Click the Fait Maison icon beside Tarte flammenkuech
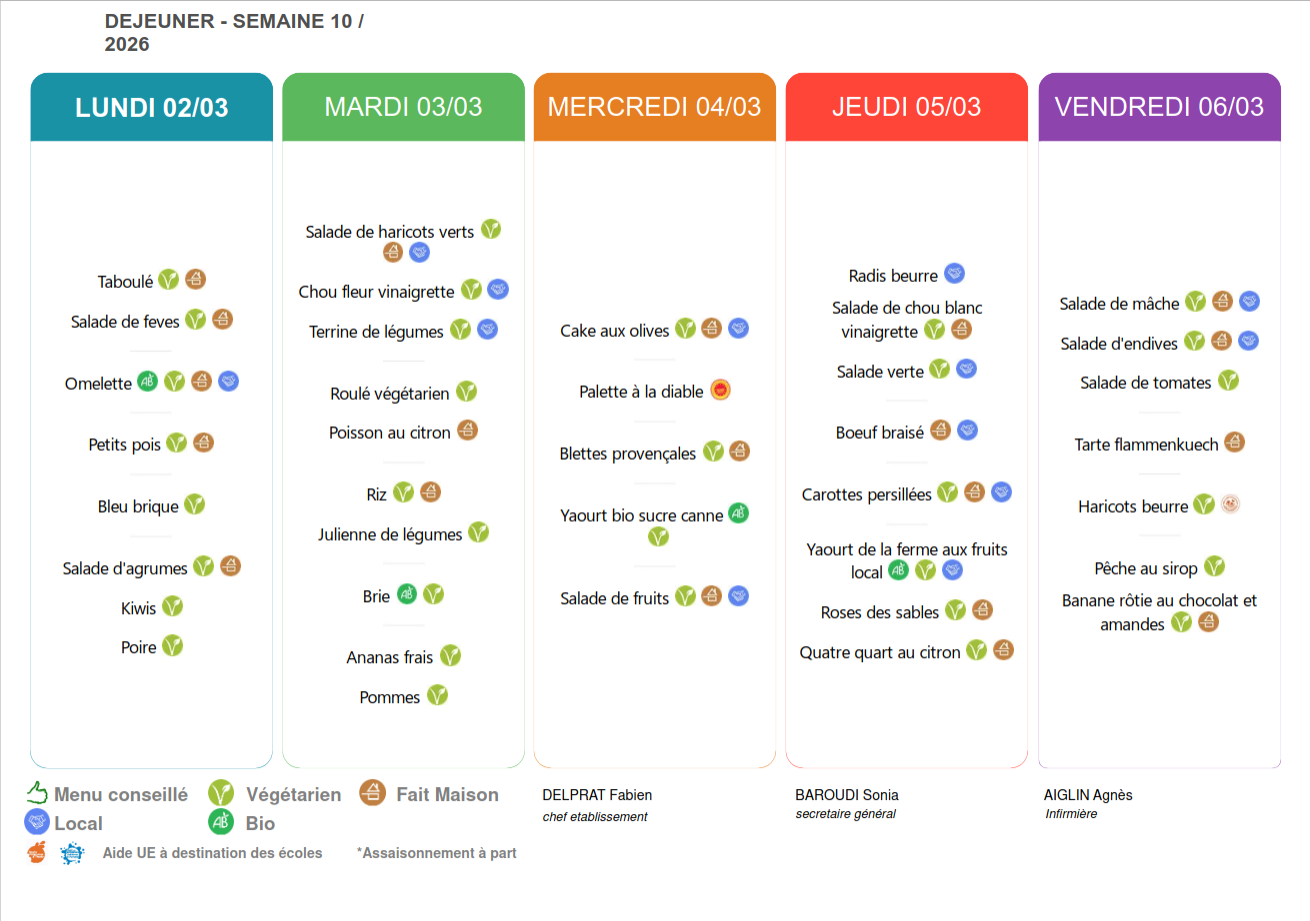1310x921 pixels. tap(1234, 442)
